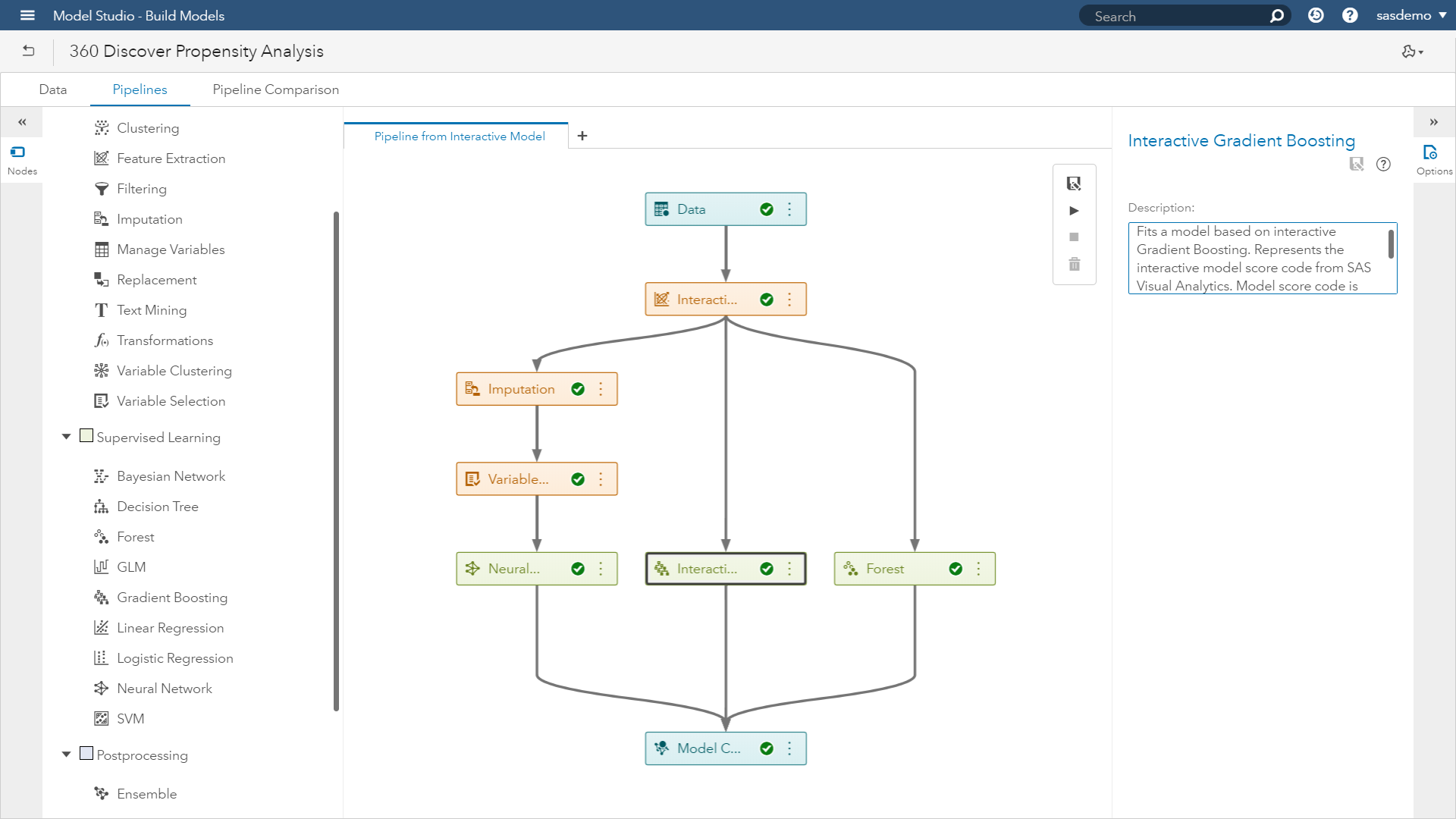Viewport: 1456px width, 819px height.
Task: Click the Data node icon in pipeline
Action: click(661, 208)
